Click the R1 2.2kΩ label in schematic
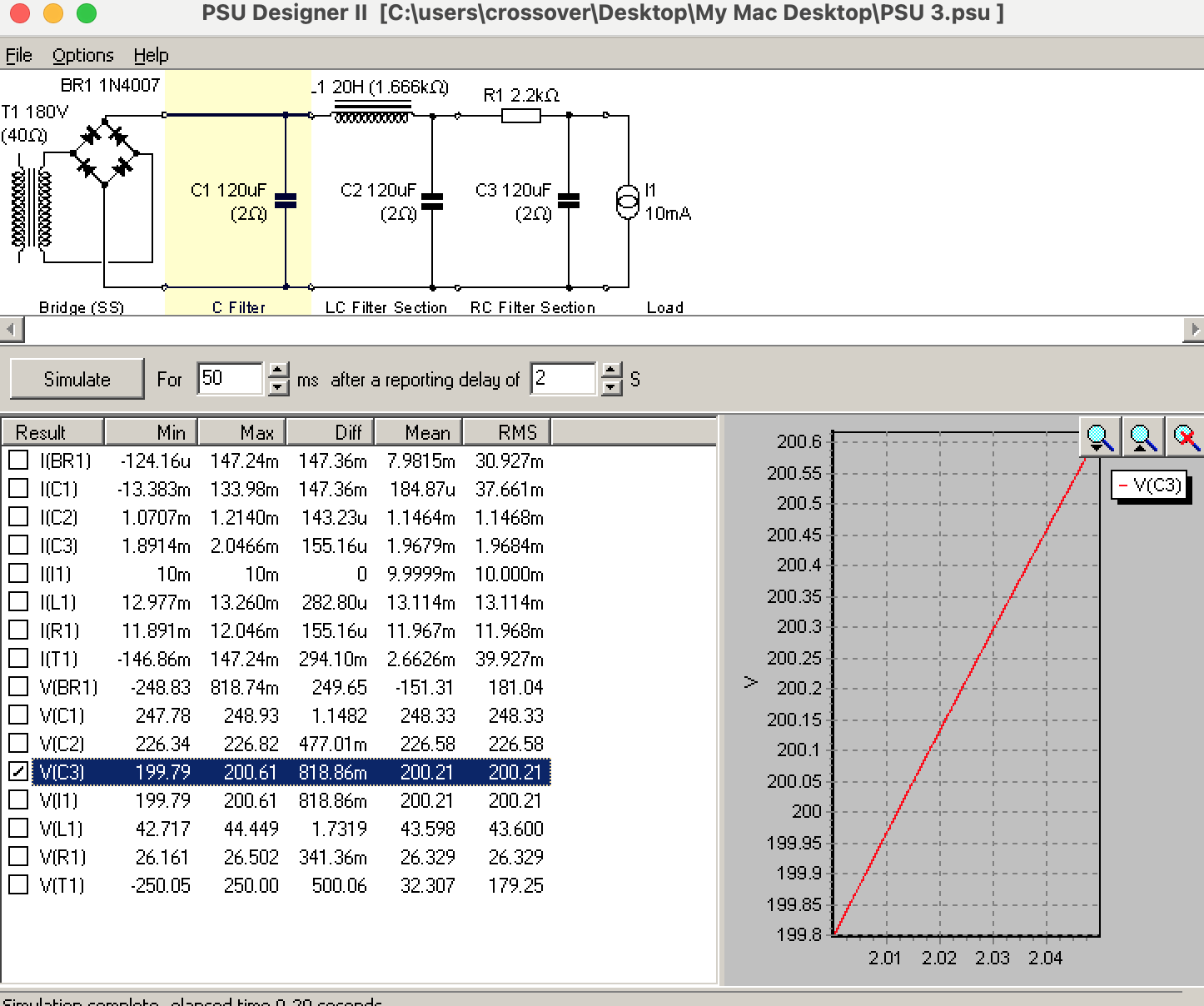The height and width of the screenshot is (1006, 1204). tap(521, 95)
